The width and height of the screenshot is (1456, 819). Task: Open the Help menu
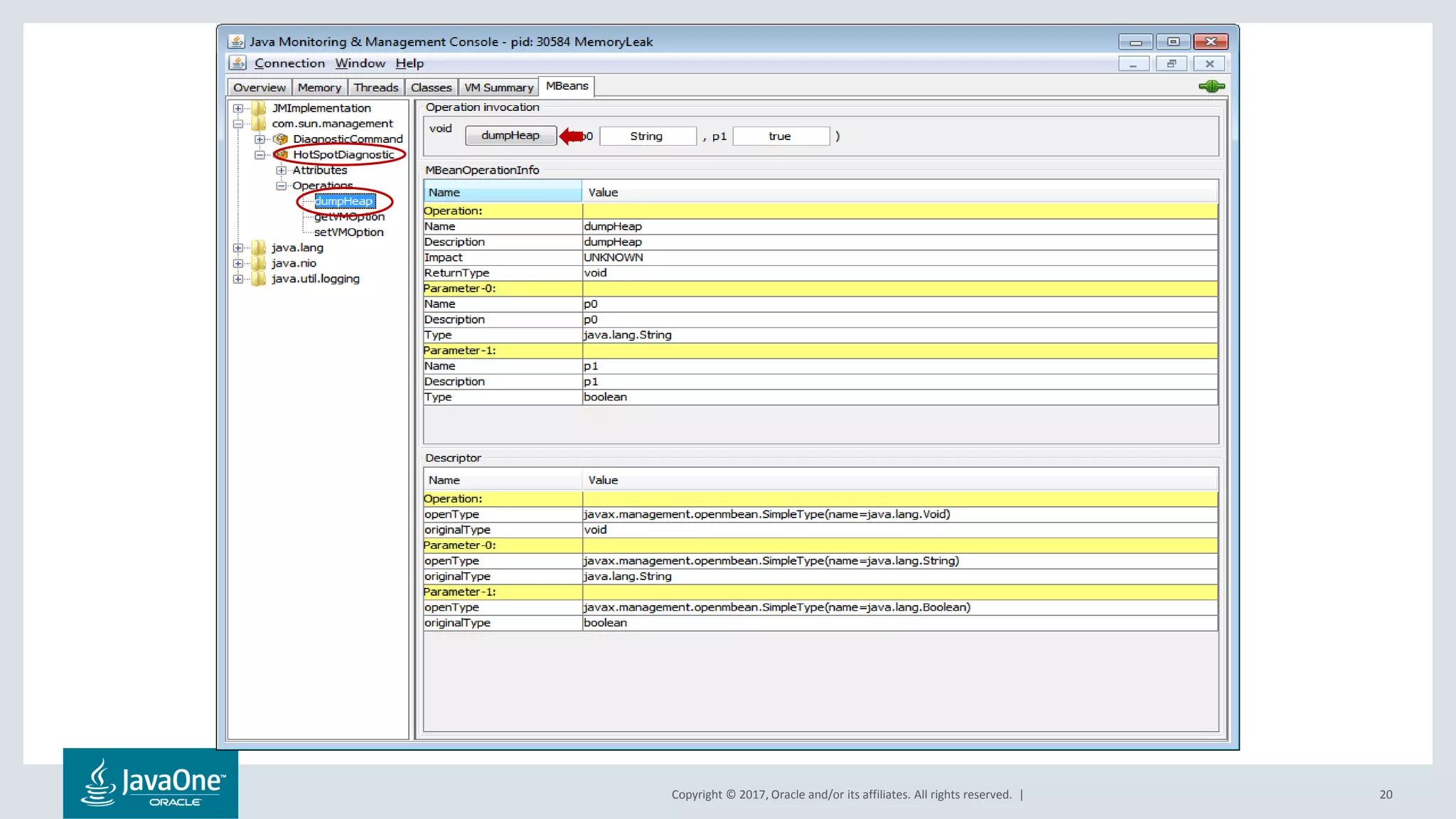pos(409,63)
